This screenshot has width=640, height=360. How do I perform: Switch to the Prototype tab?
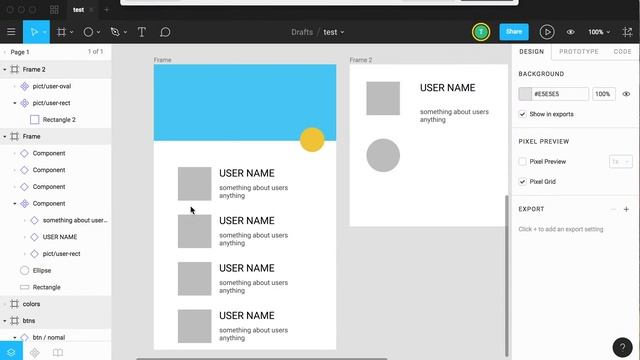(x=579, y=51)
